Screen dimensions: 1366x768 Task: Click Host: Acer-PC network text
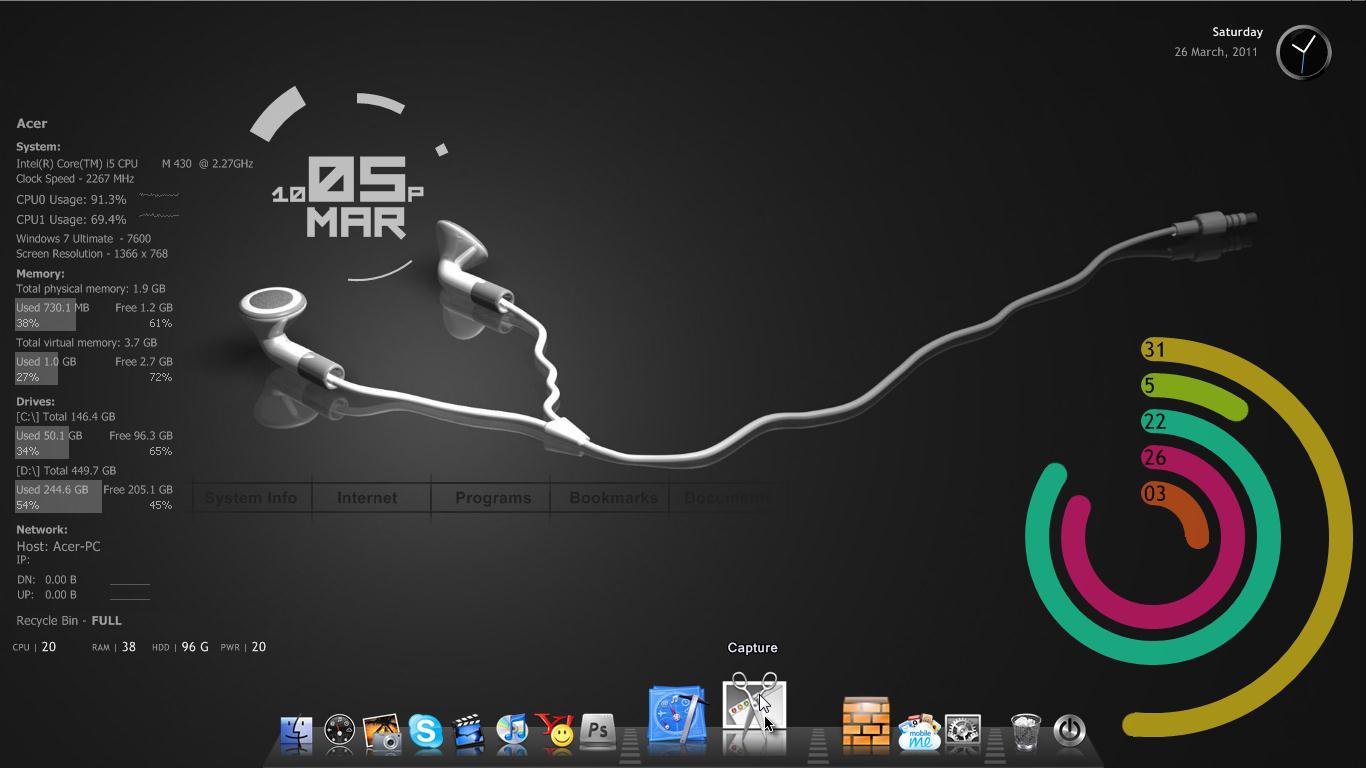point(58,546)
